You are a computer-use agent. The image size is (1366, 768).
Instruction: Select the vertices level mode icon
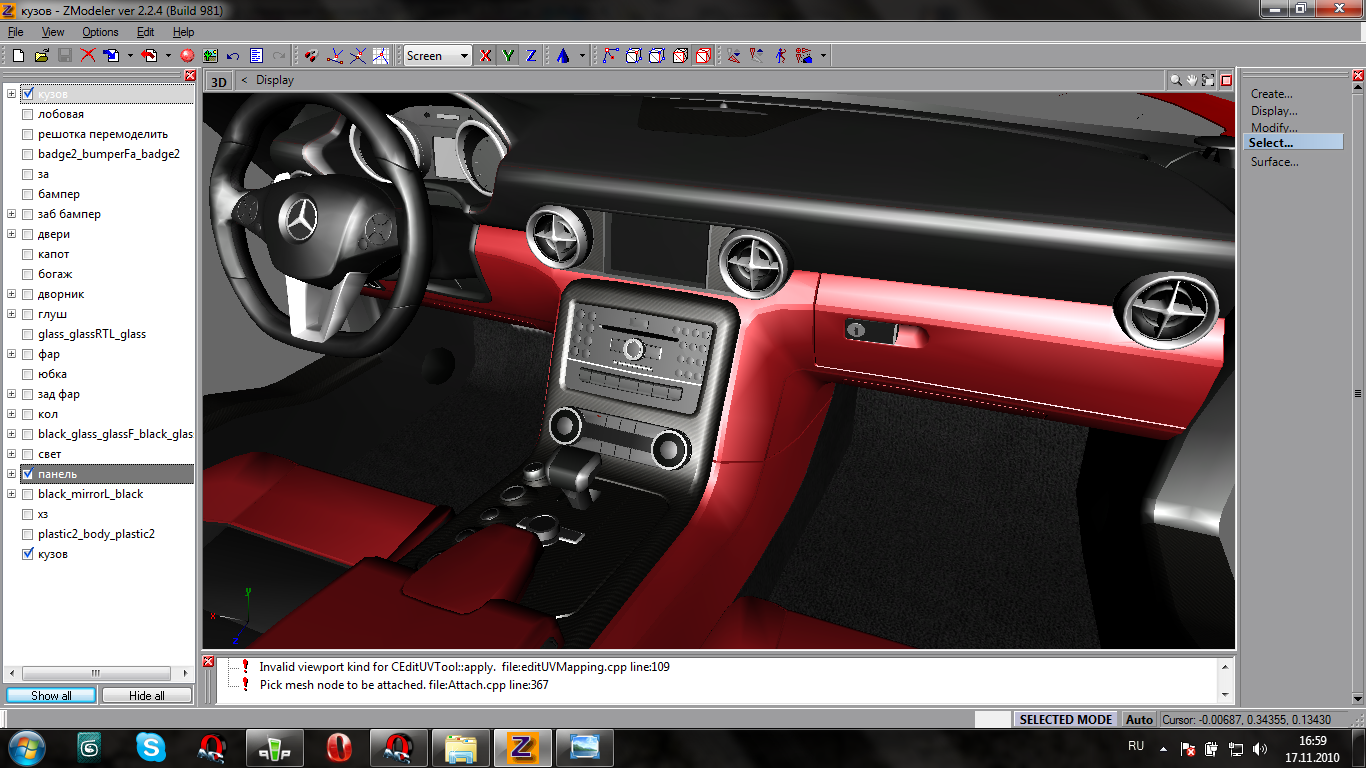pos(610,56)
